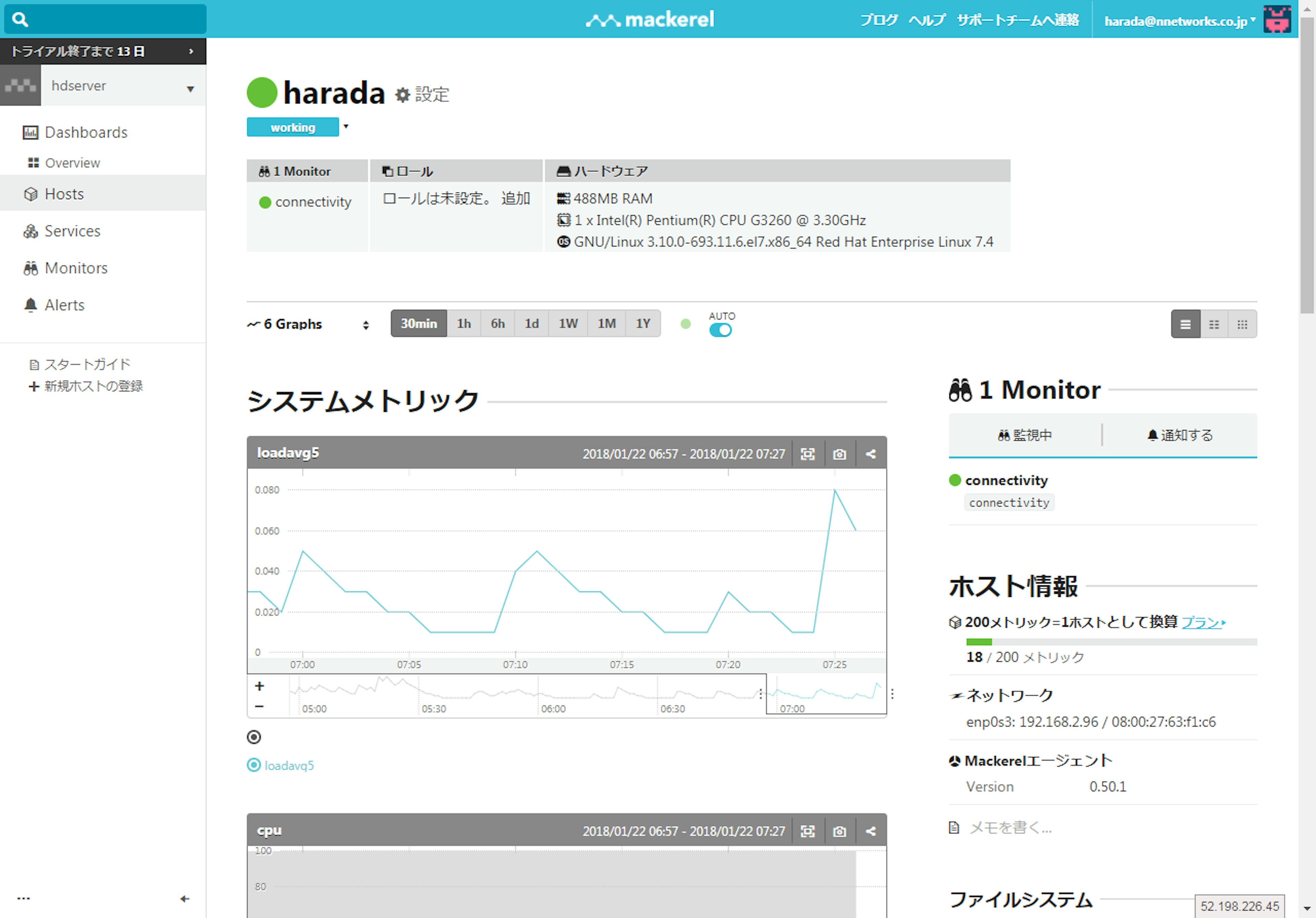Click 新規ホストの登録 link
1316x918 pixels.
coord(93,386)
